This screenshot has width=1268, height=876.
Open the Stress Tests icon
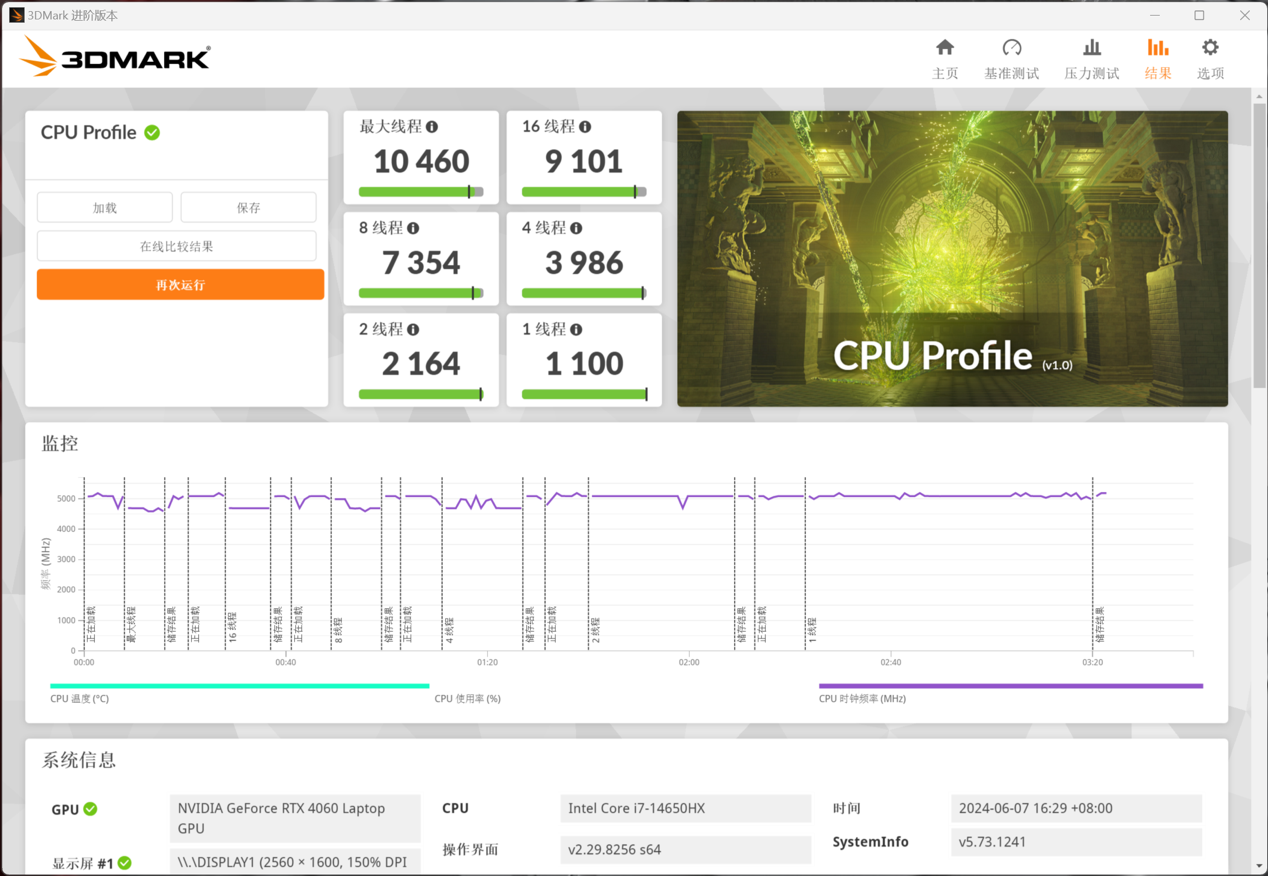(x=1091, y=48)
